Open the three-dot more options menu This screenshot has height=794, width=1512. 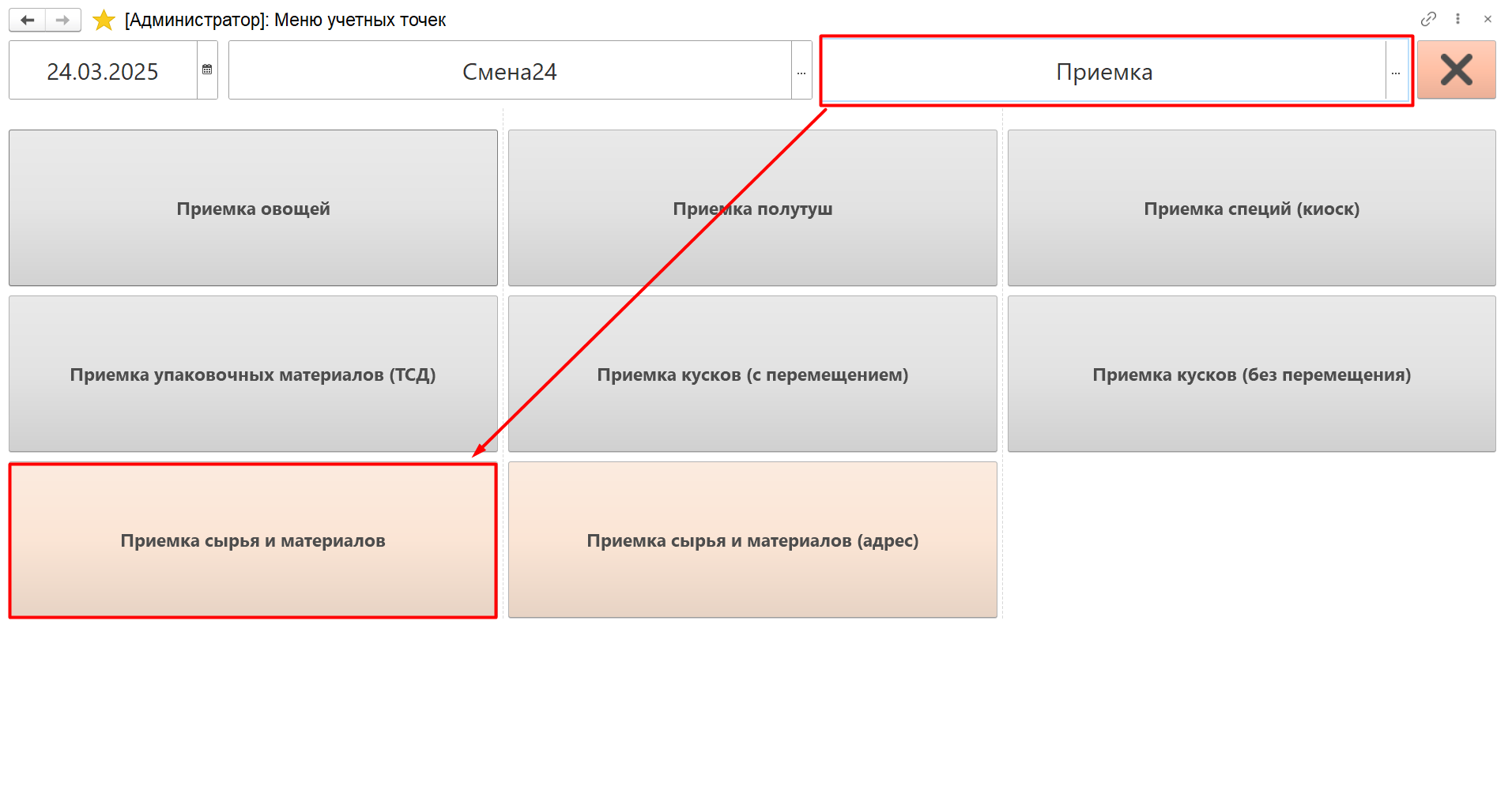pyautogui.click(x=1458, y=19)
